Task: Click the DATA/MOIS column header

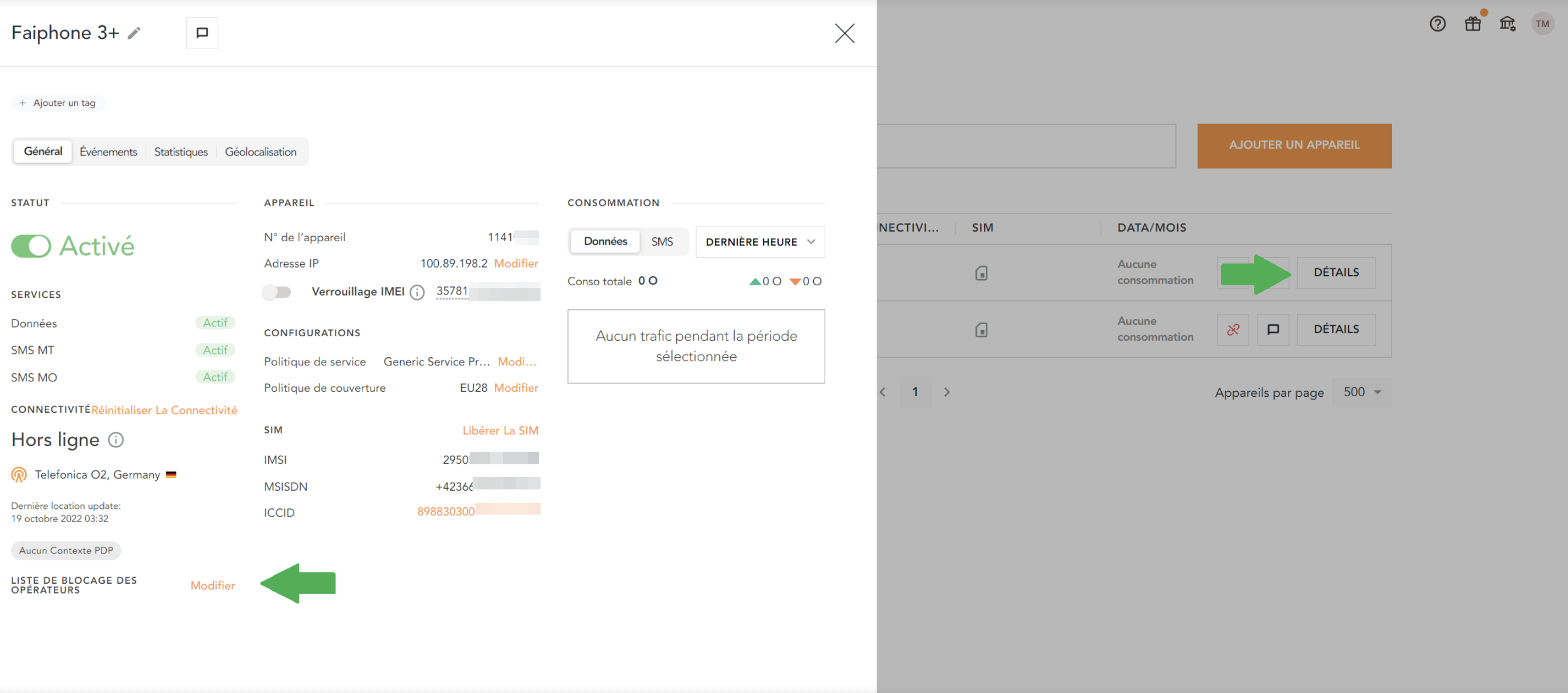Action: (x=1151, y=228)
